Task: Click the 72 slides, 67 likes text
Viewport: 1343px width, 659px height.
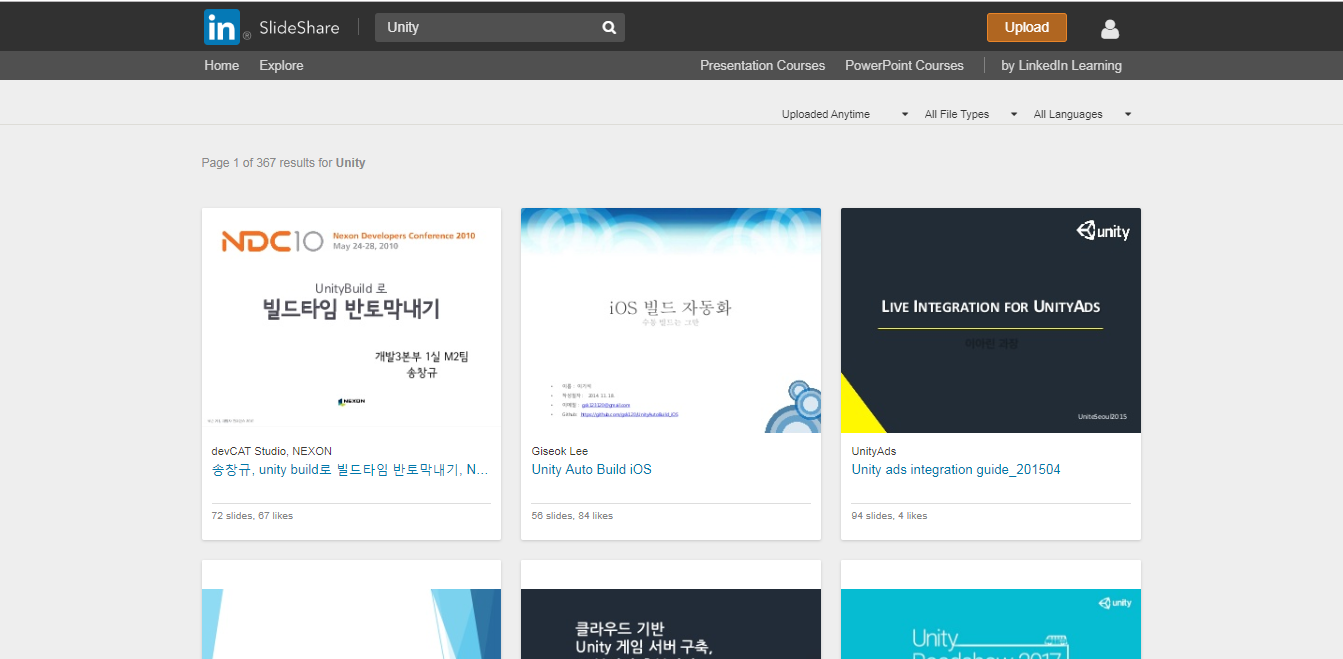Action: (x=252, y=516)
